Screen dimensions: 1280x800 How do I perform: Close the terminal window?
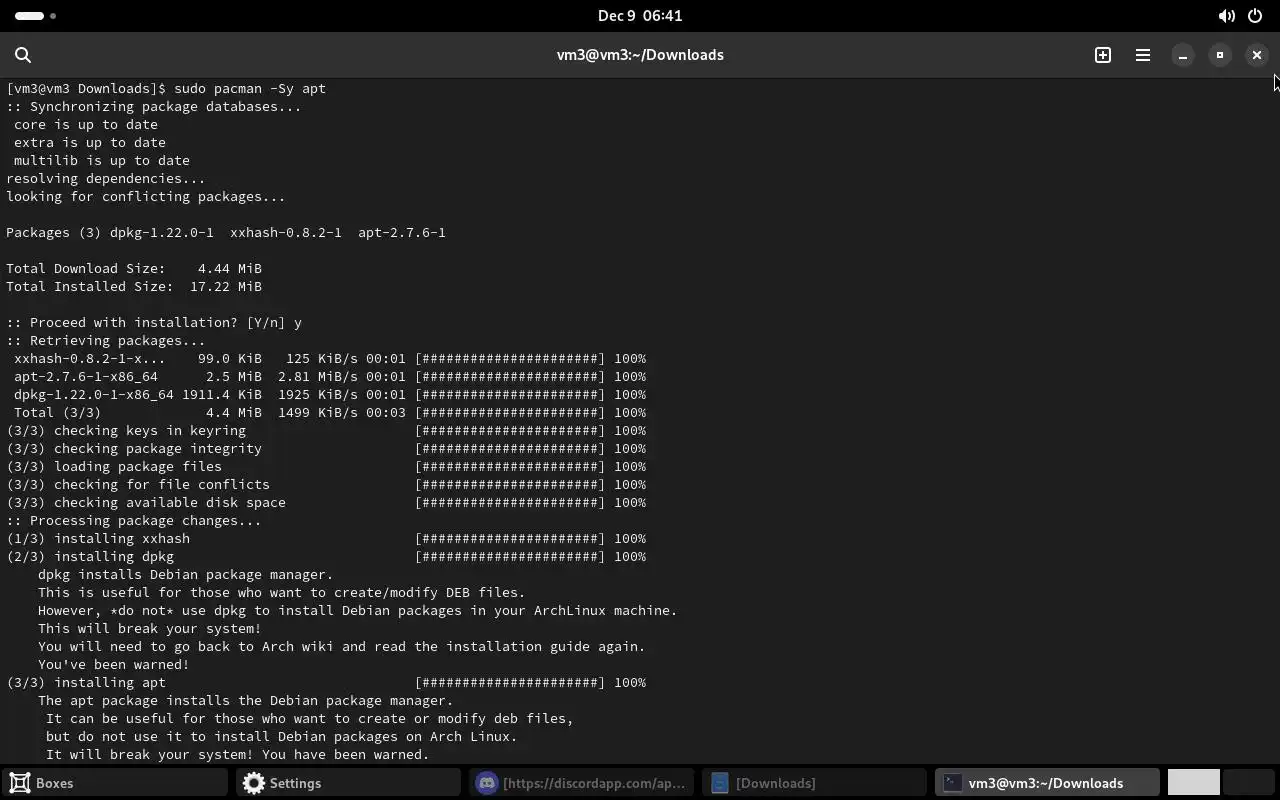(1257, 55)
